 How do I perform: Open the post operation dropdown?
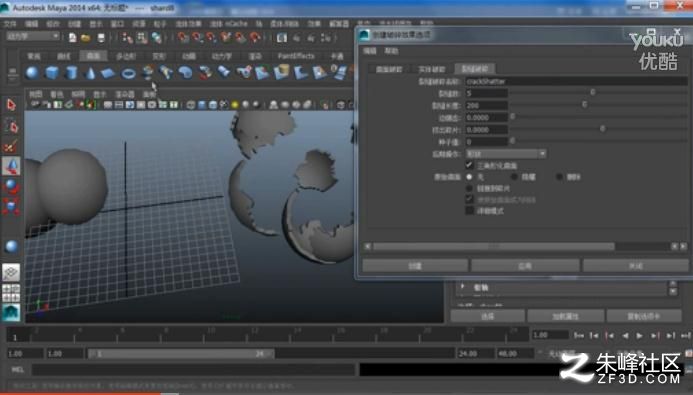pyautogui.click(x=506, y=154)
